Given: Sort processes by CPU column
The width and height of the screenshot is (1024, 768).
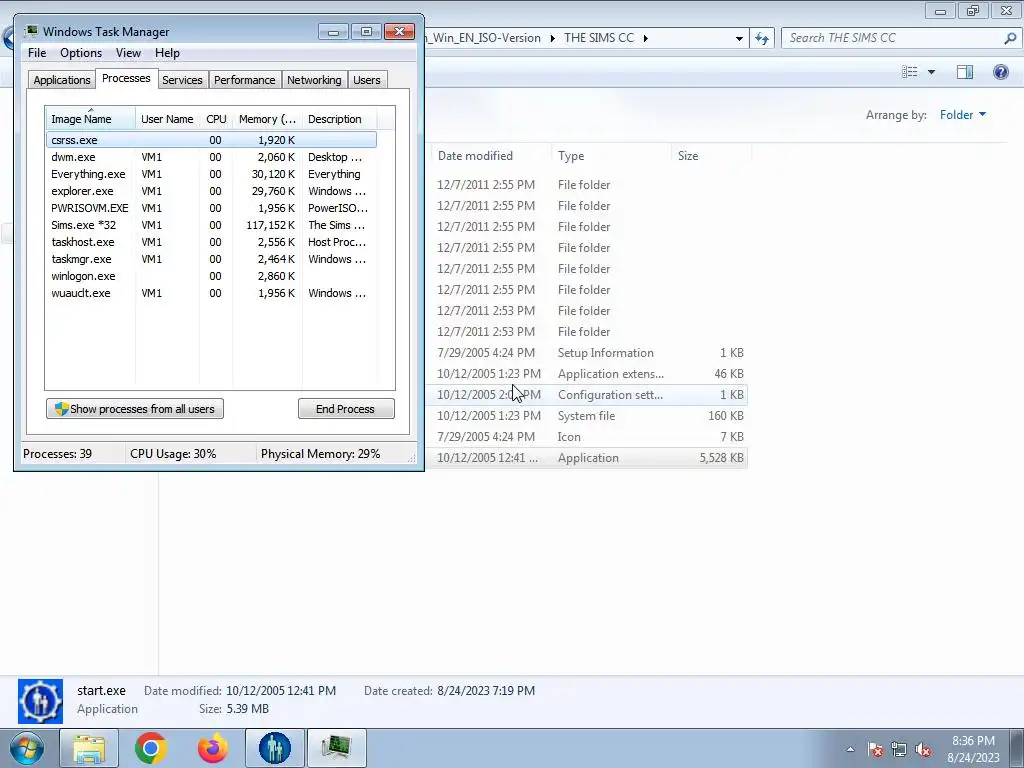Looking at the screenshot, I should point(216,119).
